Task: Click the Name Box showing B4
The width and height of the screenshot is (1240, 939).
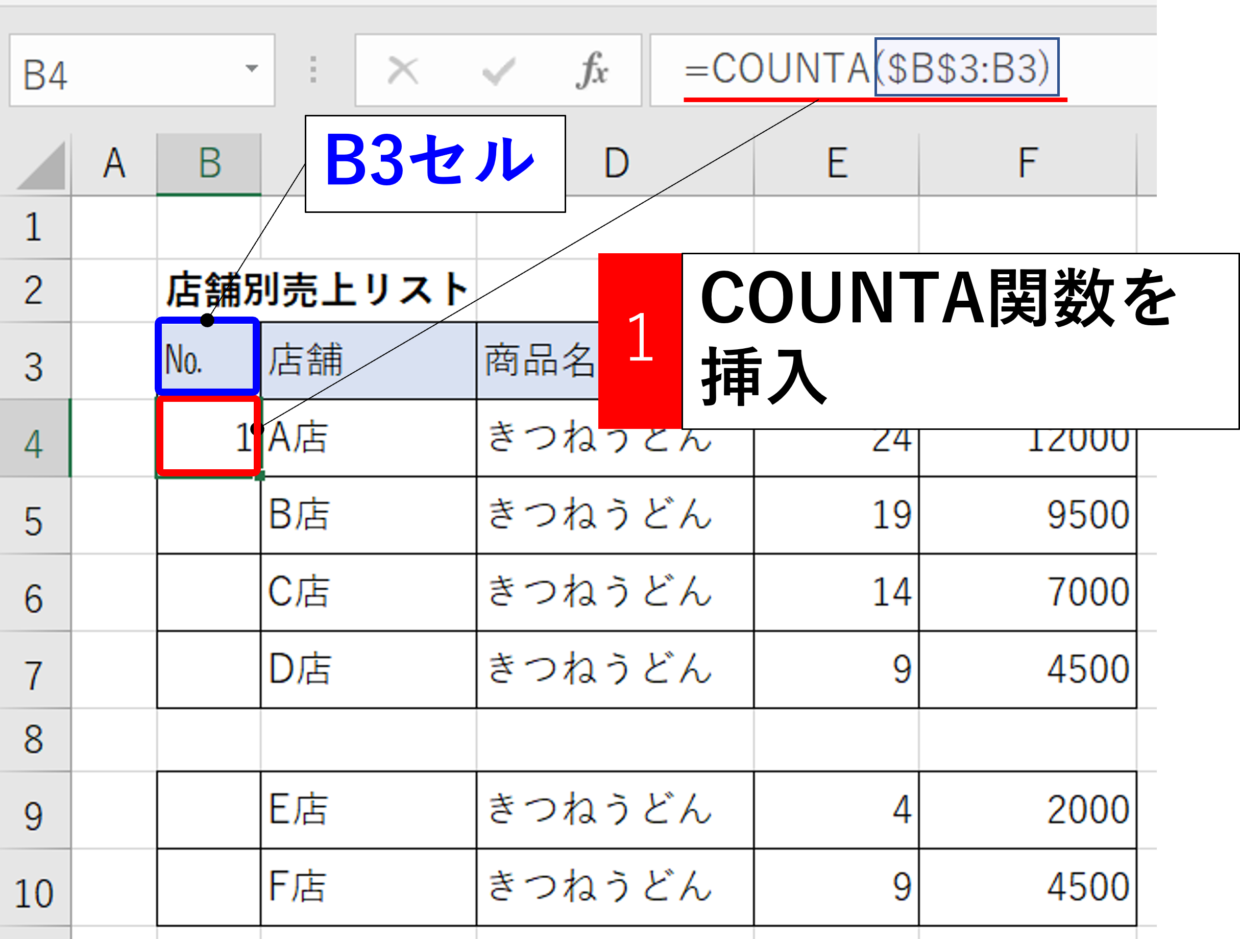Action: (141, 70)
